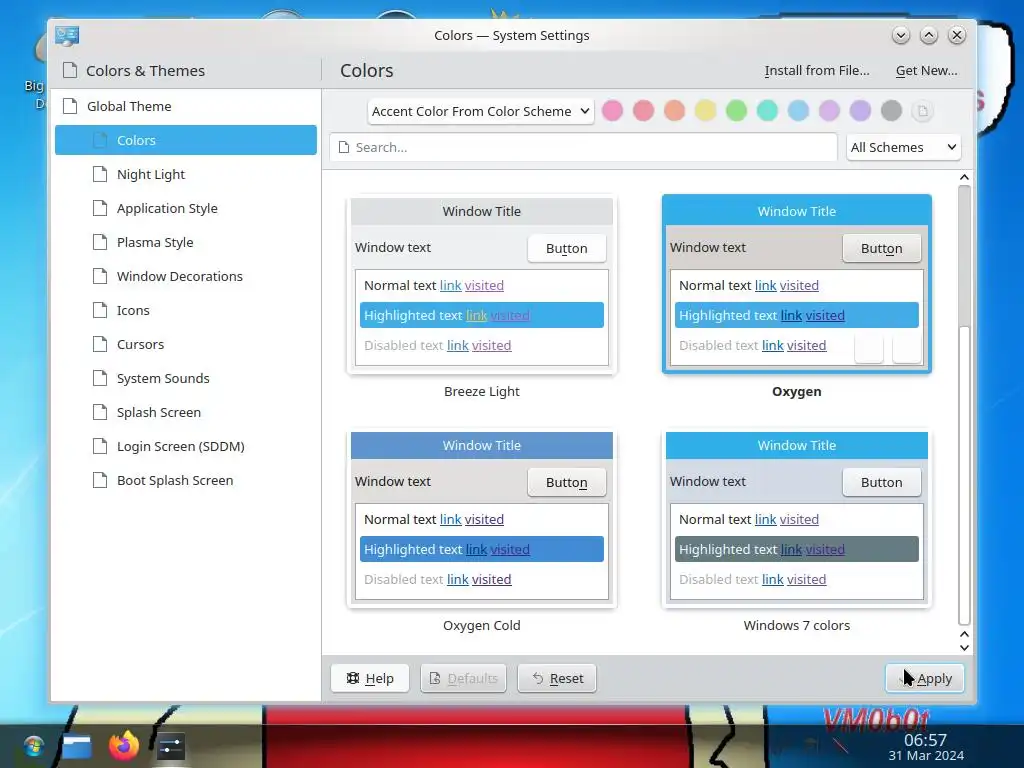Open the All Schemes filter dropdown
The height and width of the screenshot is (768, 1024).
pos(903,148)
